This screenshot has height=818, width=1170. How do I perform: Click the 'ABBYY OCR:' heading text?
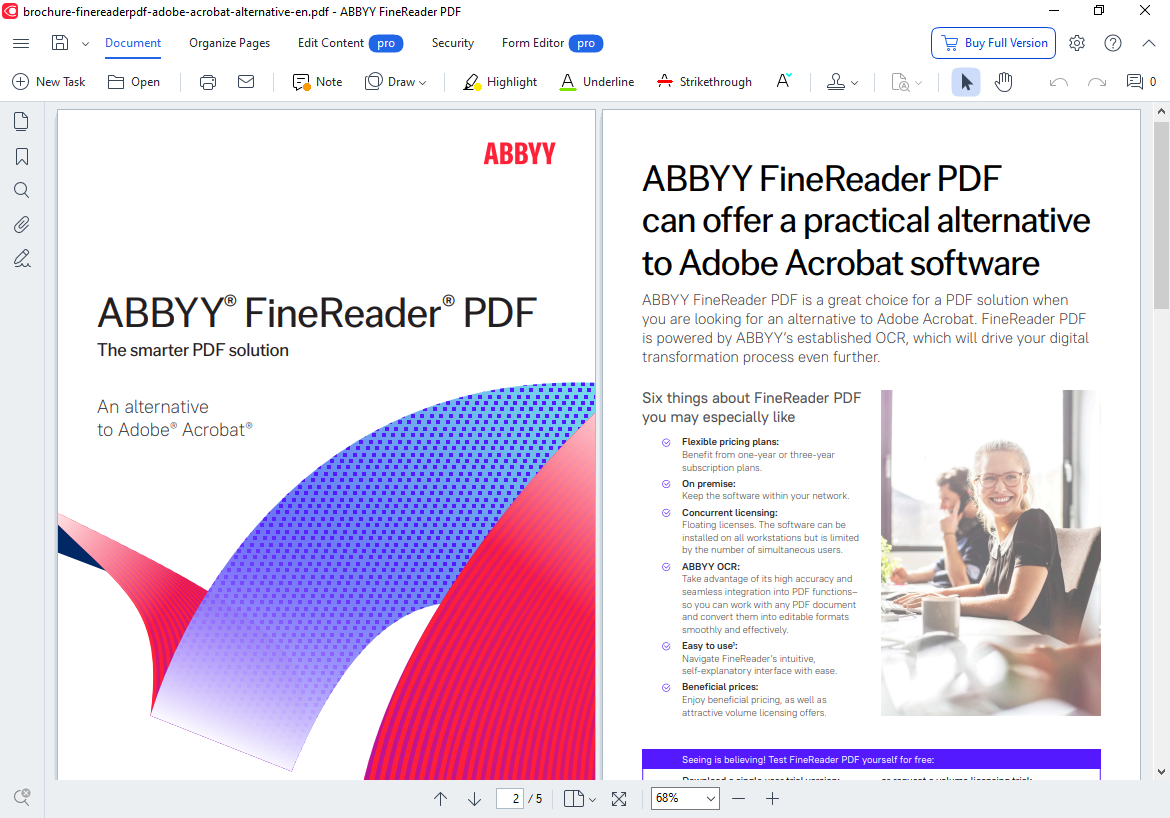tap(710, 566)
